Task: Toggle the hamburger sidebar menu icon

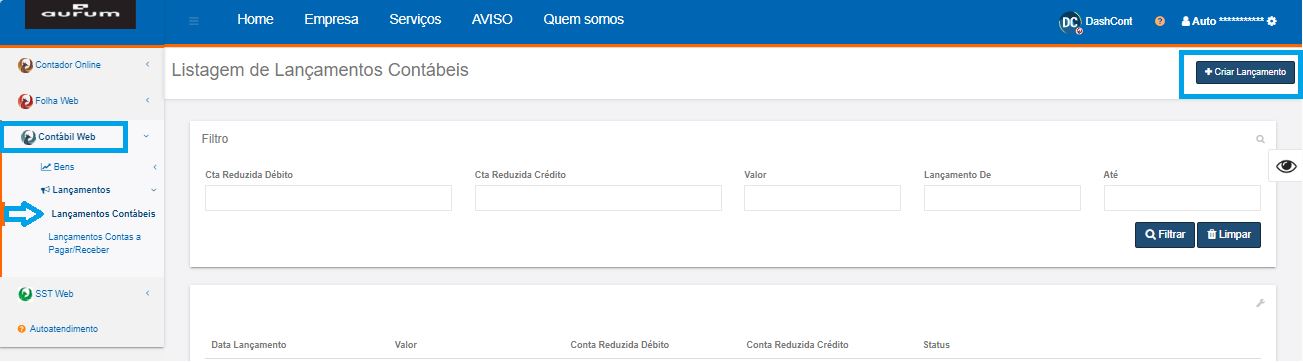Action: (x=194, y=21)
